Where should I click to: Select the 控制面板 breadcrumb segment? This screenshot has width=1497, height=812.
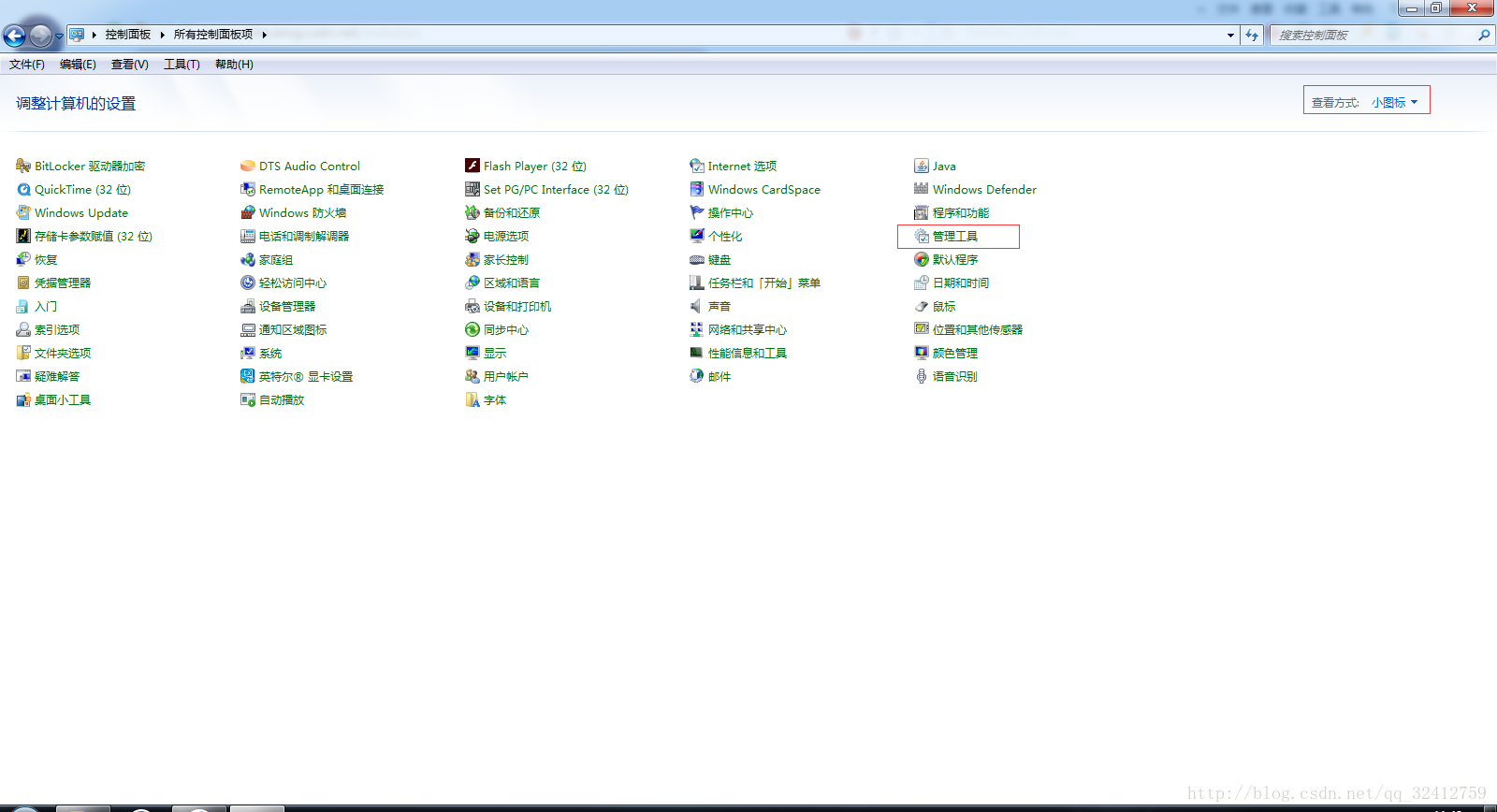click(128, 35)
